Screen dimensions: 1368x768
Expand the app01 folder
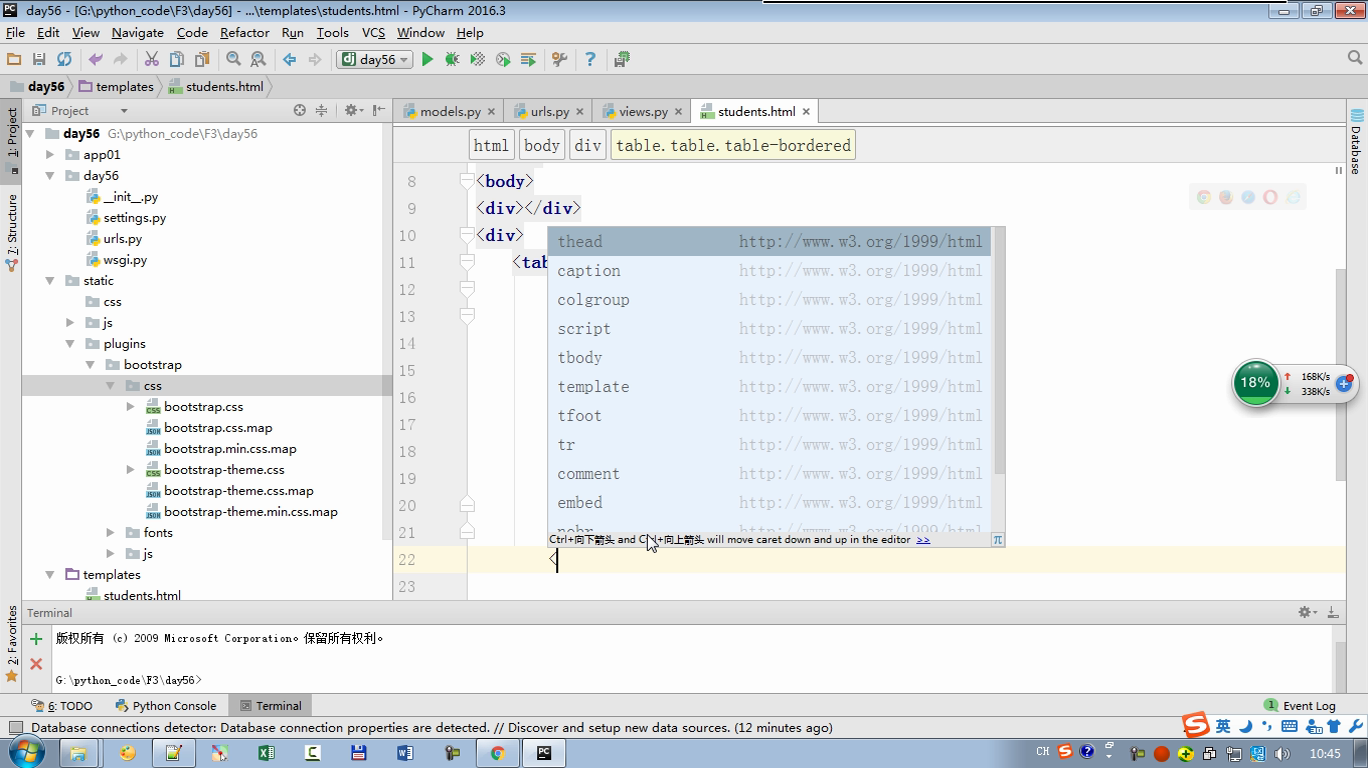pos(50,155)
